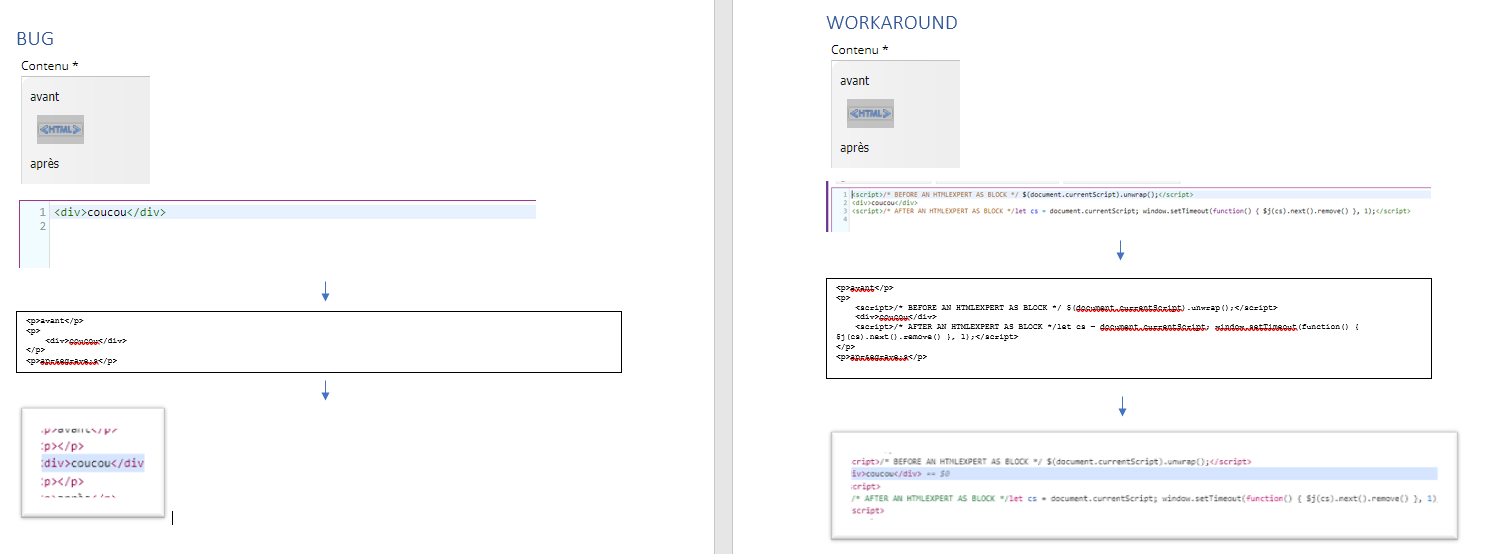
Task: Click line 3 AFTER script in WORKAROUND editor
Action: [x=1100, y=211]
